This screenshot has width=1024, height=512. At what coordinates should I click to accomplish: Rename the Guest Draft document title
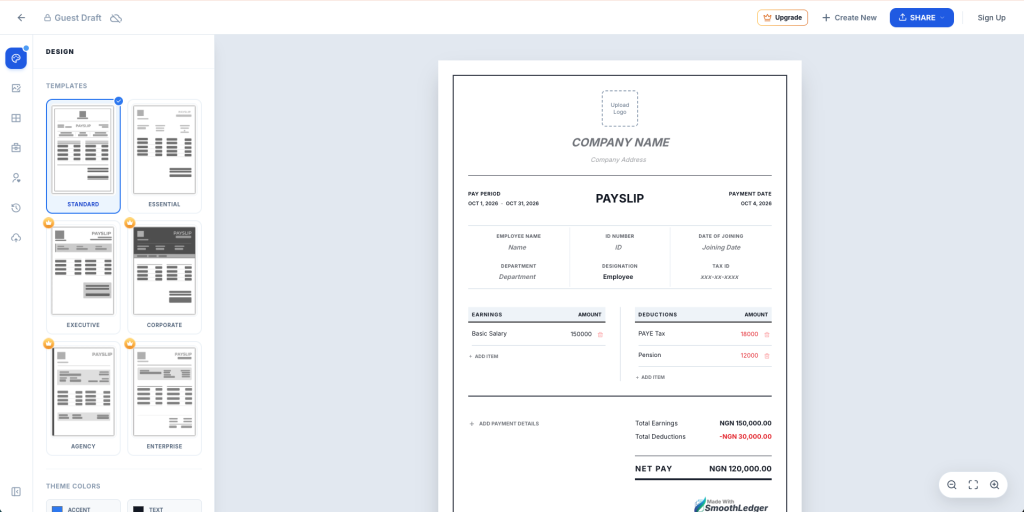[78, 18]
